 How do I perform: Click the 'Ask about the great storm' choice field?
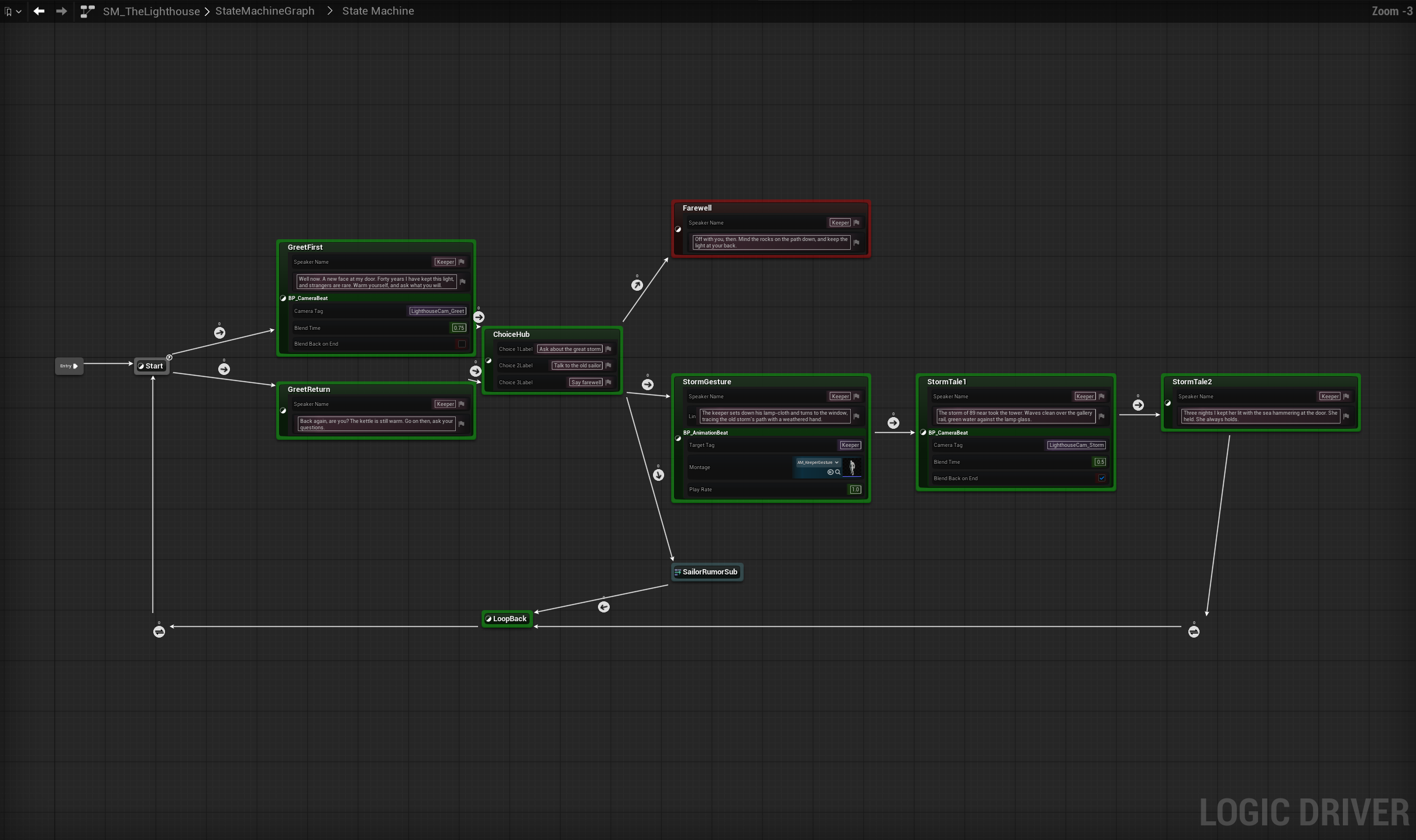(x=570, y=349)
